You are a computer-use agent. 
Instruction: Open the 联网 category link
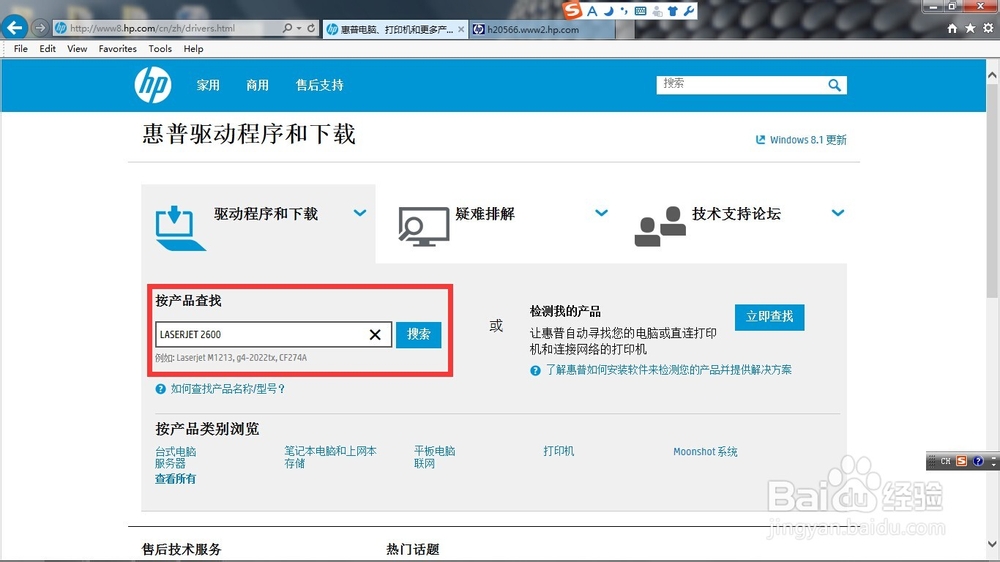425,463
